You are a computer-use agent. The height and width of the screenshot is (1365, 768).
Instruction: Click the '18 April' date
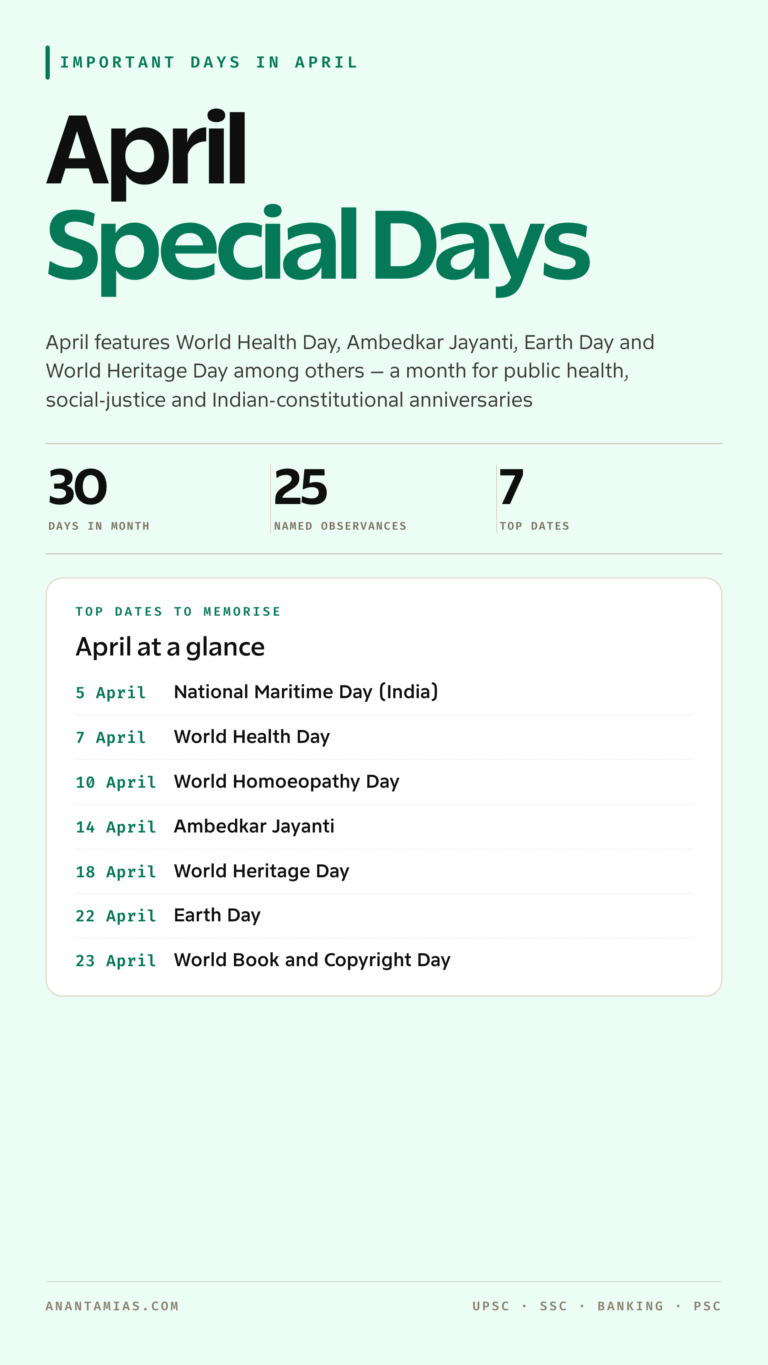click(x=116, y=872)
